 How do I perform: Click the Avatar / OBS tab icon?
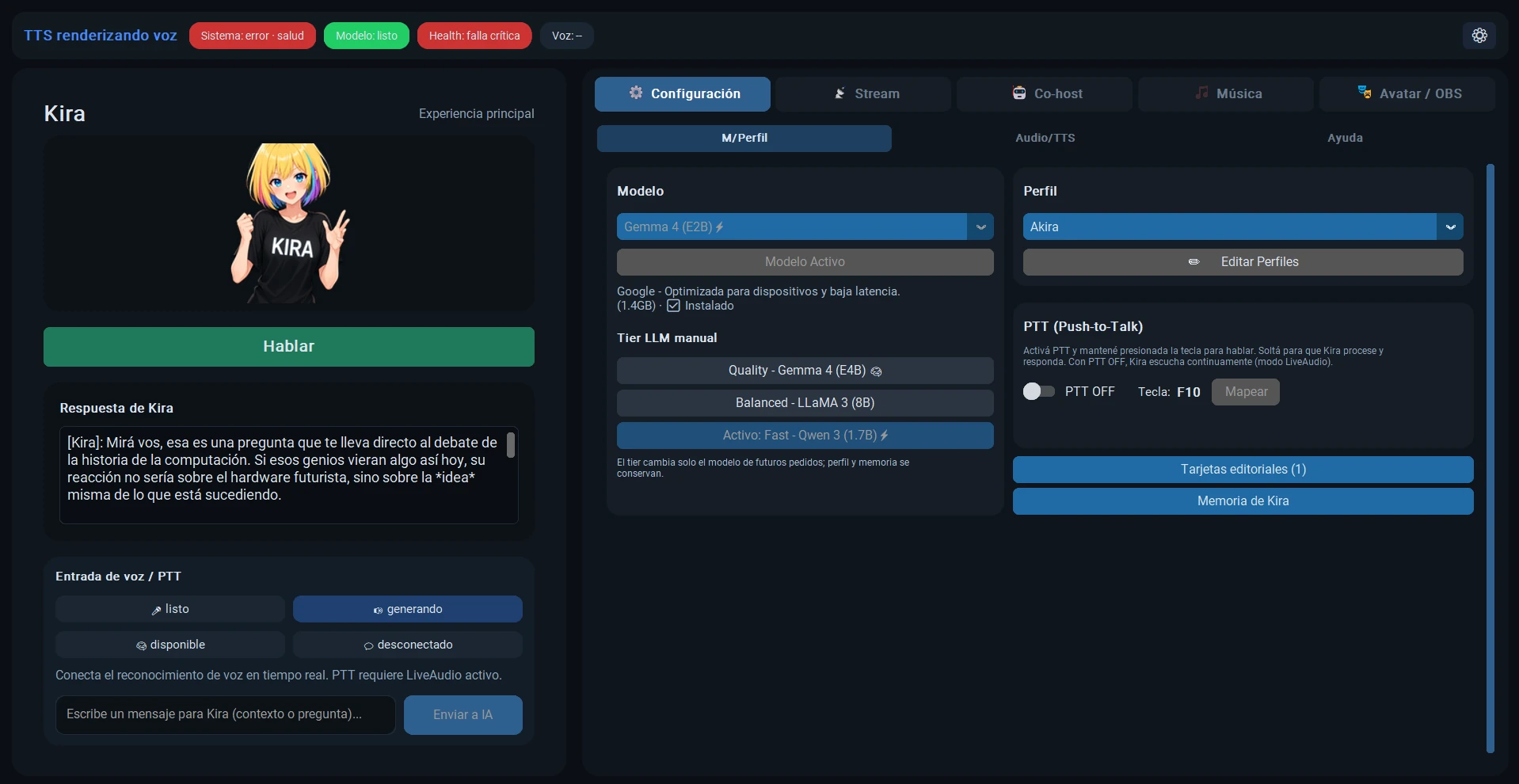[1365, 93]
